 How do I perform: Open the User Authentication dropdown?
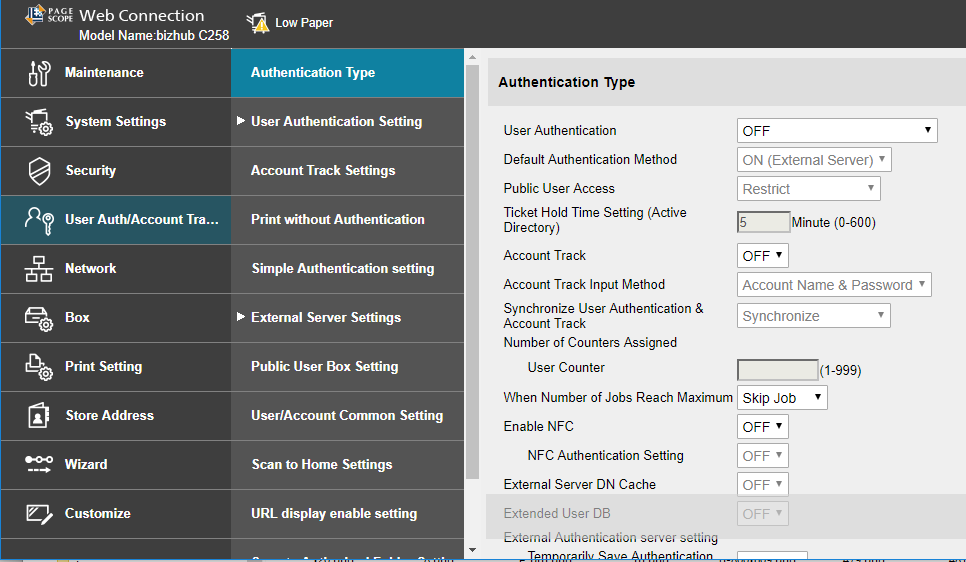pyautogui.click(x=836, y=131)
